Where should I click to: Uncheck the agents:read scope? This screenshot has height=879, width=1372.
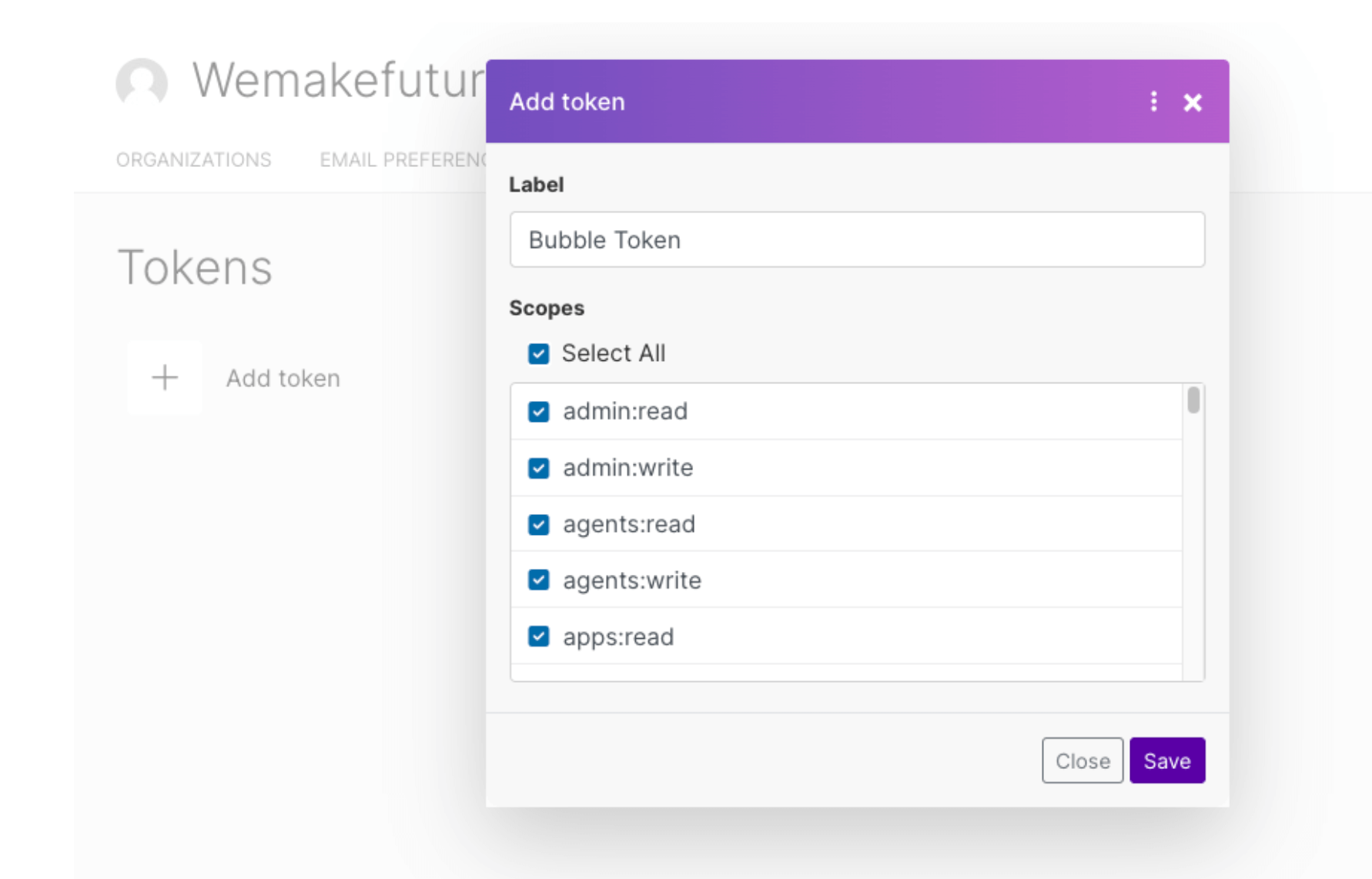pyautogui.click(x=538, y=524)
